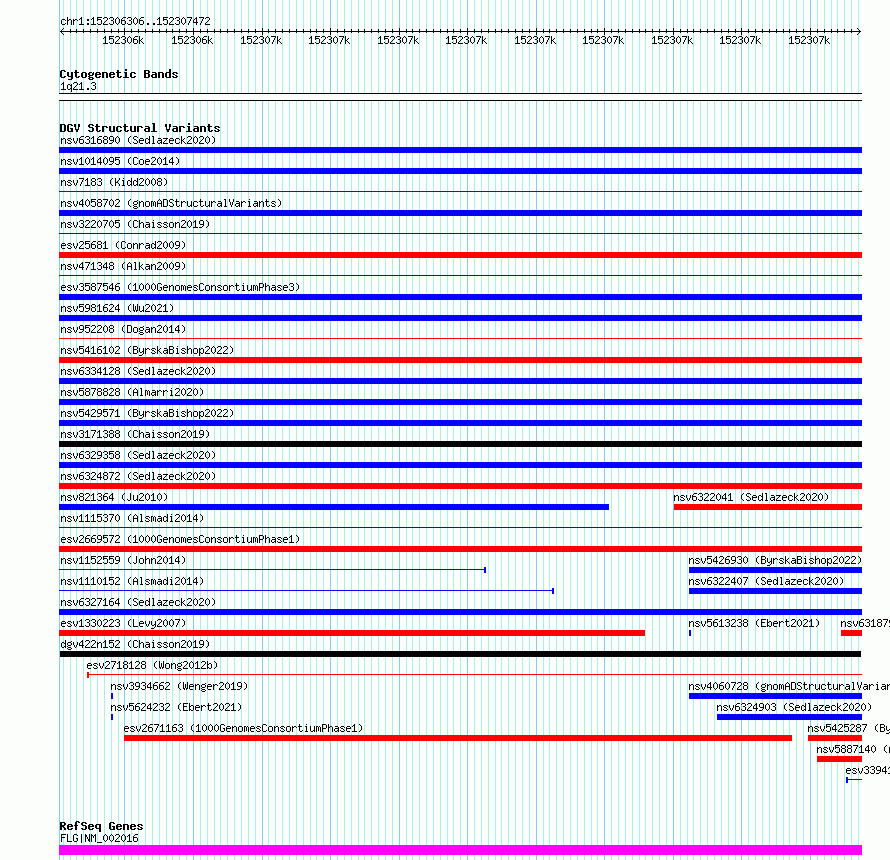Click the DGV Structural Variants track title
The height and width of the screenshot is (860, 890).
tap(140, 128)
